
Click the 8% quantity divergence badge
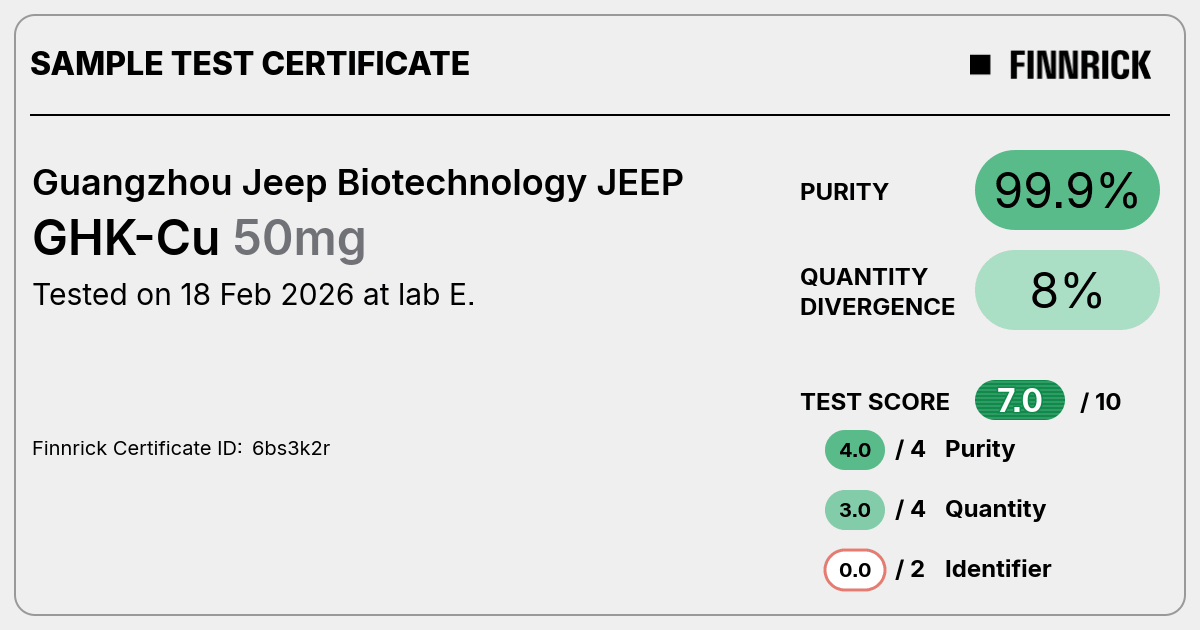pyautogui.click(x=1067, y=290)
